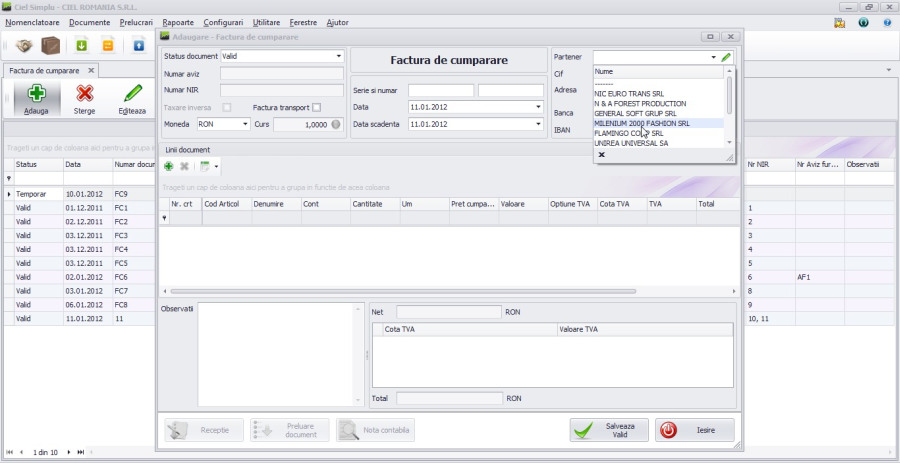Click the green download arrow toolbar icon
Viewport: 900px width, 463px height.
81,45
